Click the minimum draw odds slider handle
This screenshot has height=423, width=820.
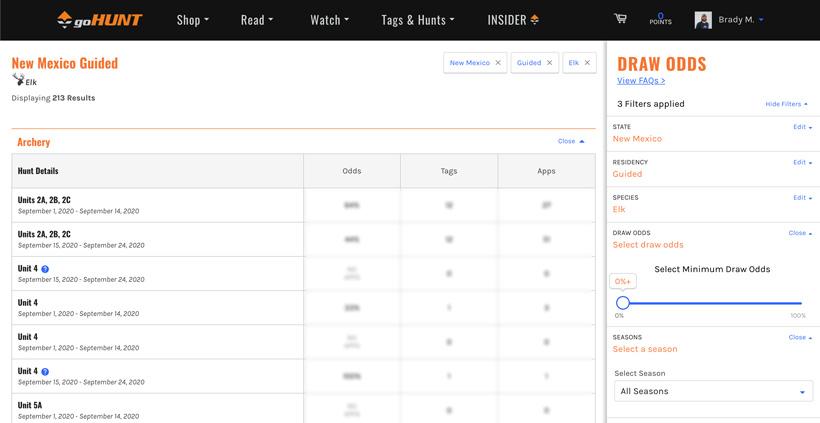pos(623,303)
